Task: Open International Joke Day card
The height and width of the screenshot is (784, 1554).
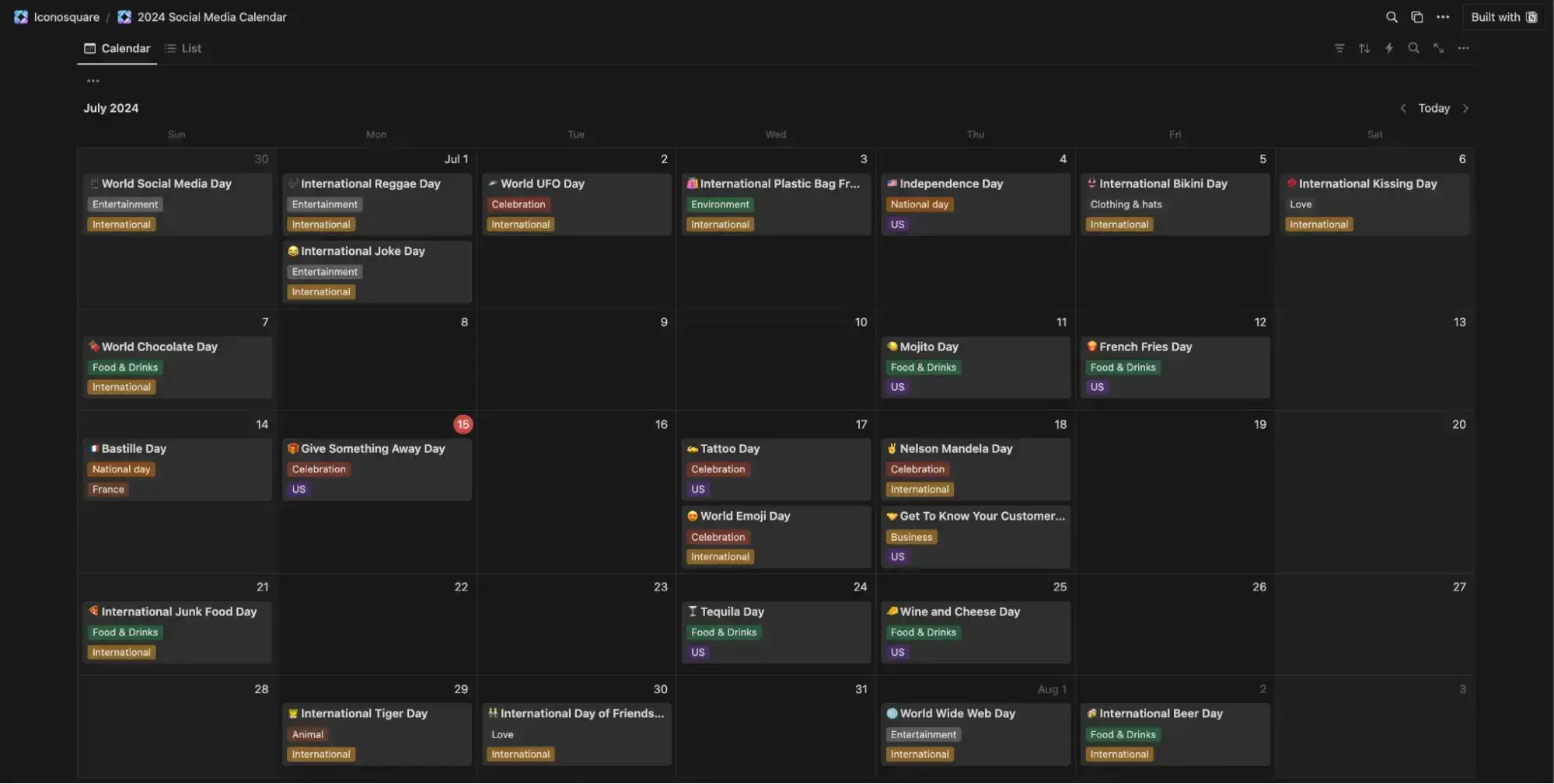Action: [x=377, y=272]
